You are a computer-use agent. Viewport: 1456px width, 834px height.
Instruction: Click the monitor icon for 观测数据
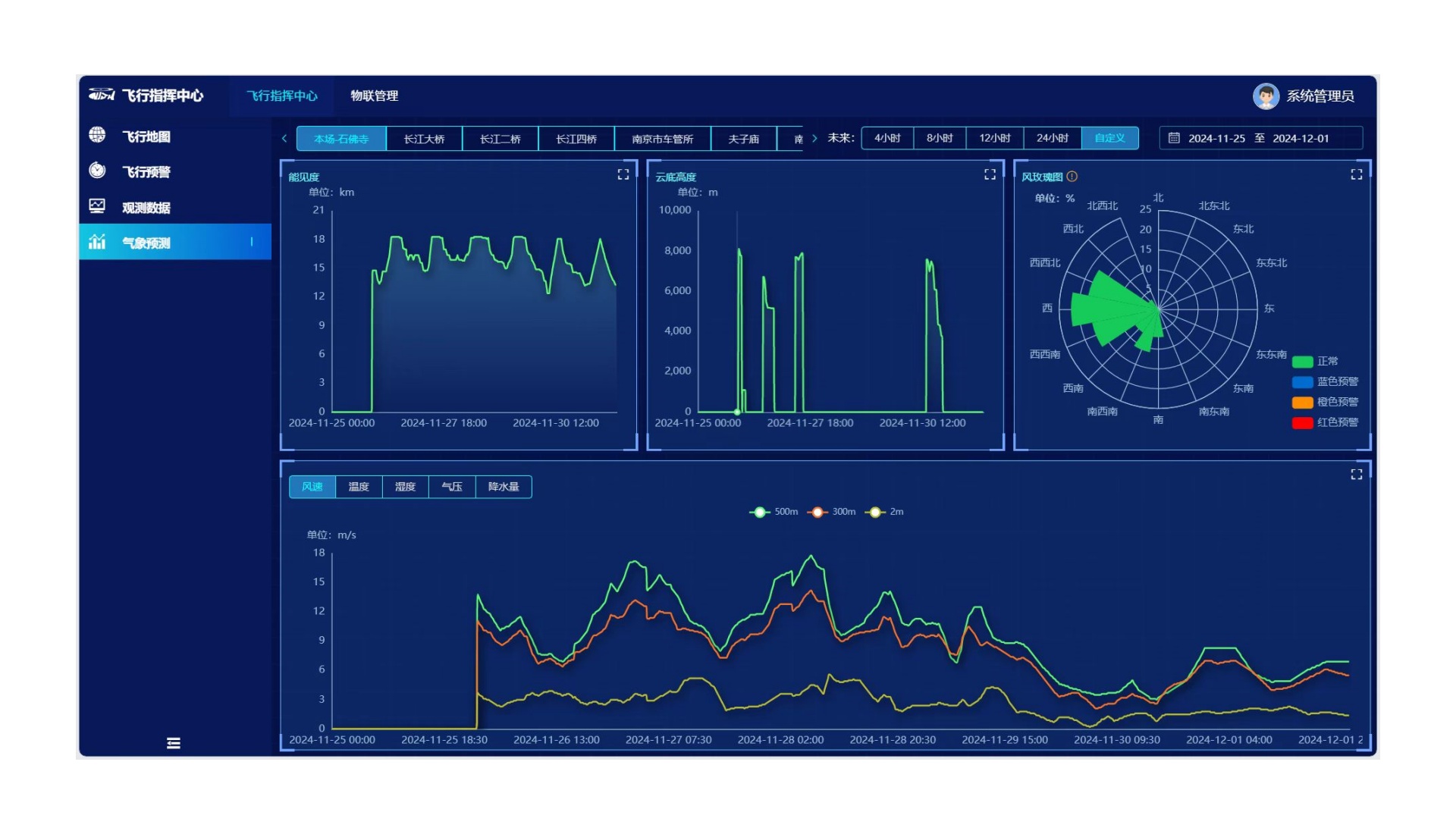(97, 206)
